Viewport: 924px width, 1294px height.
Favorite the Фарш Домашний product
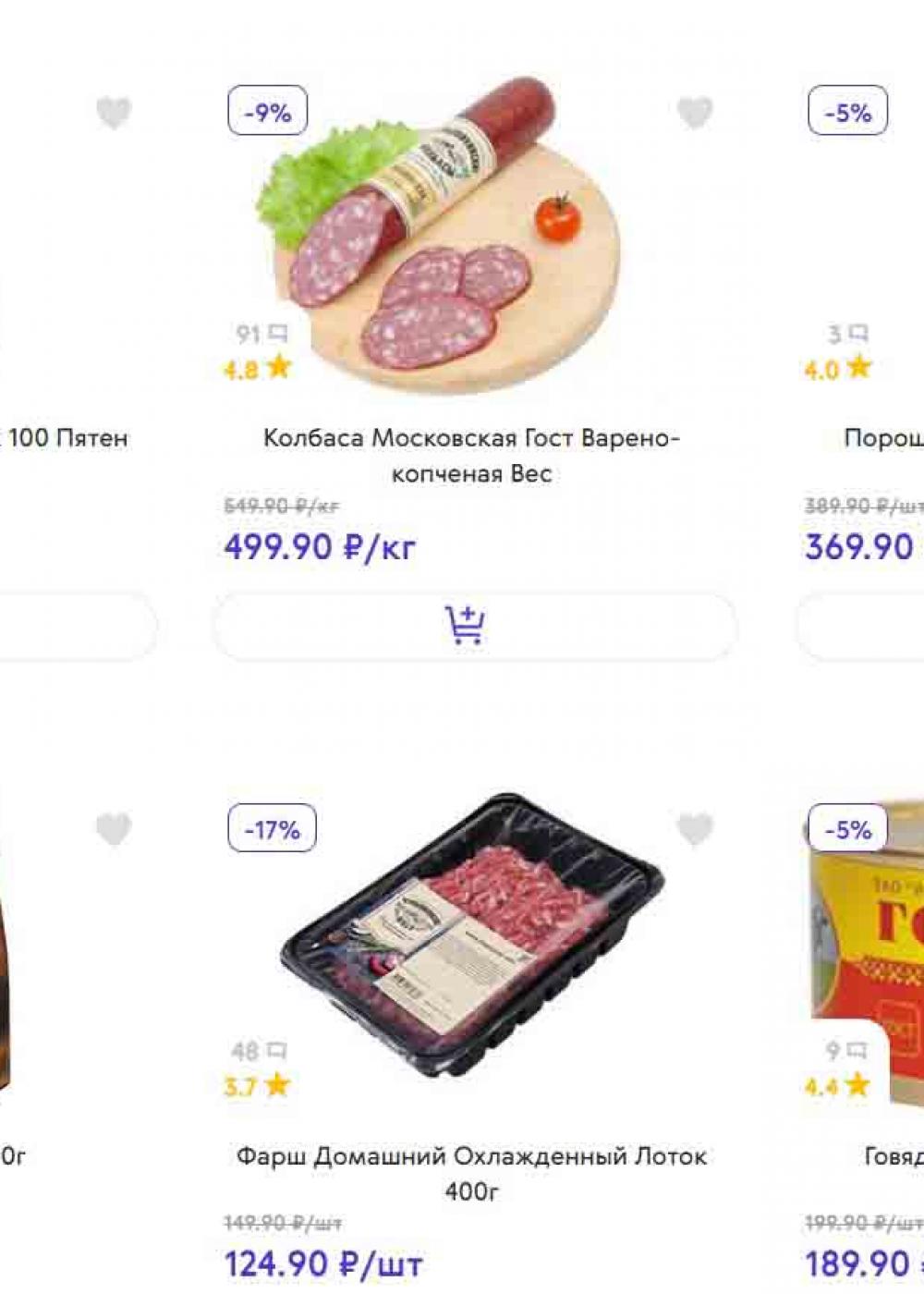pos(695,829)
